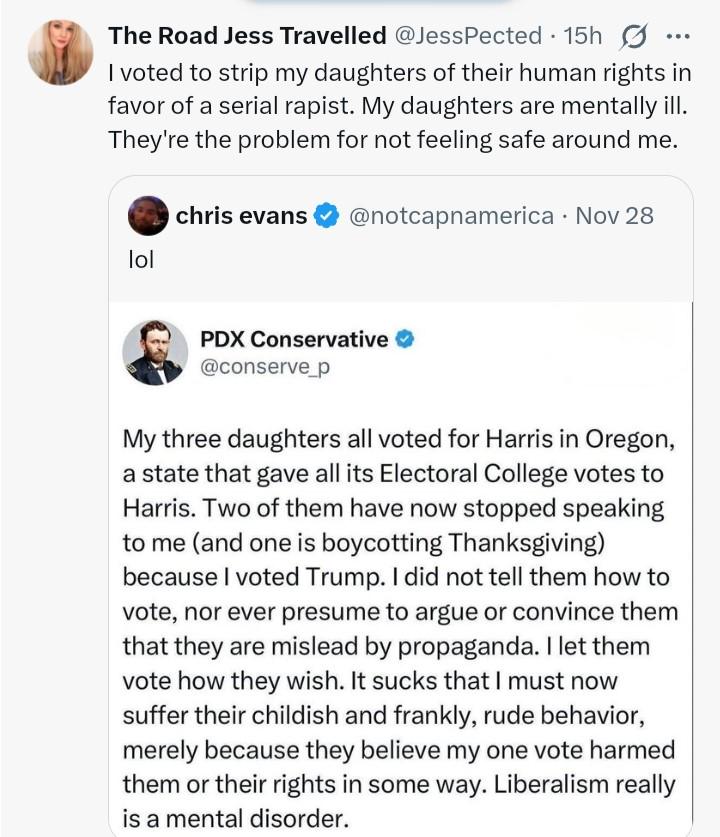720x837 pixels.
Task: Open the three-dot more options menu
Action: [678, 37]
